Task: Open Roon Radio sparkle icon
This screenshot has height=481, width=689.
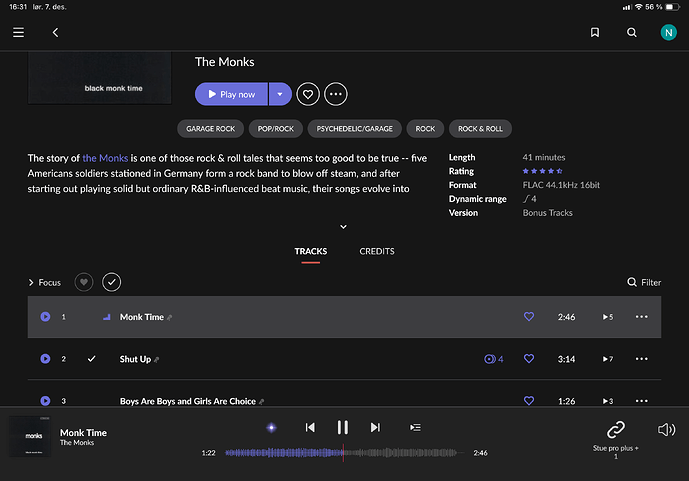Action: coord(272,427)
